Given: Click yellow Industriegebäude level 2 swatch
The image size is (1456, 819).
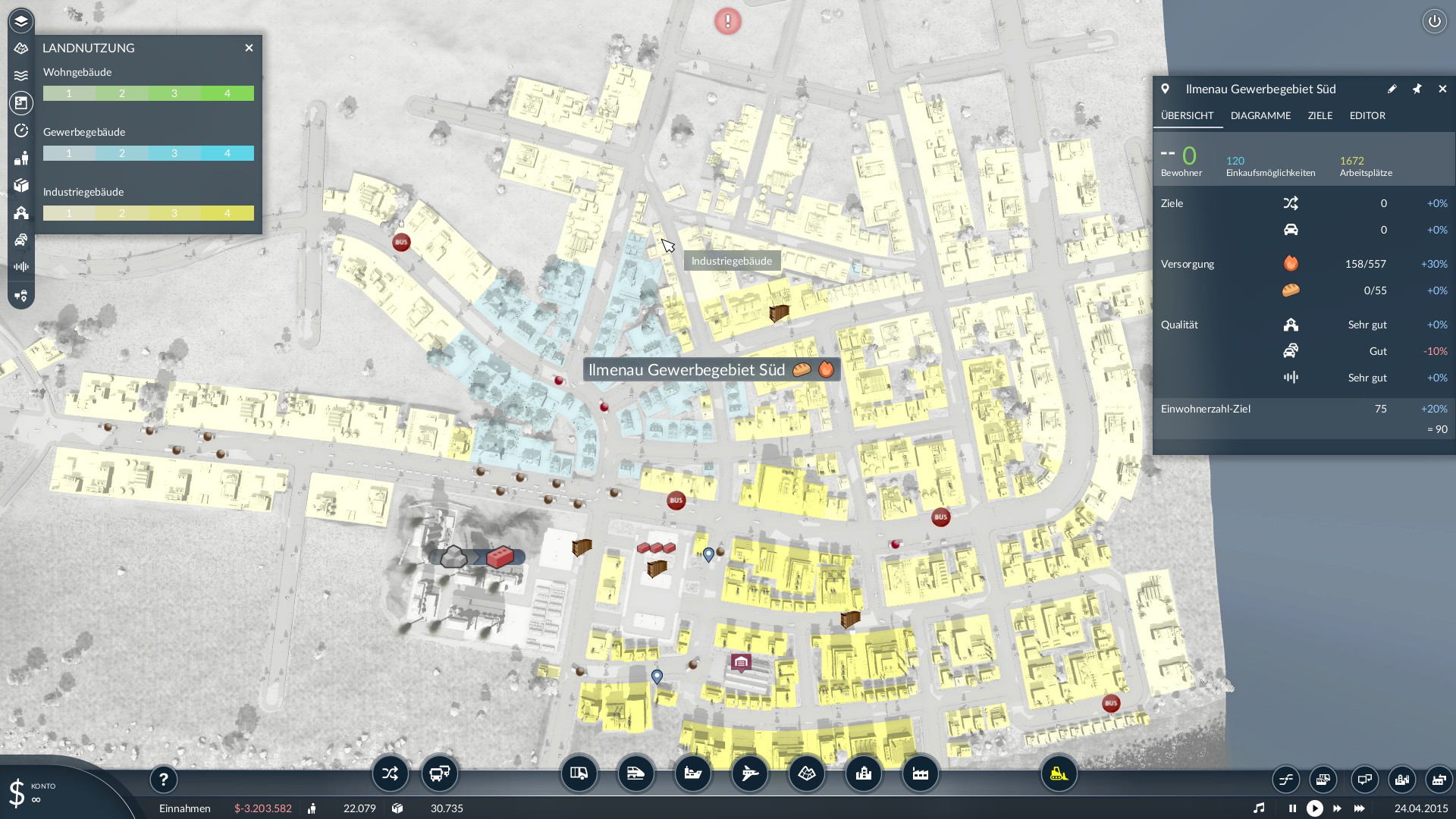Looking at the screenshot, I should click(121, 213).
